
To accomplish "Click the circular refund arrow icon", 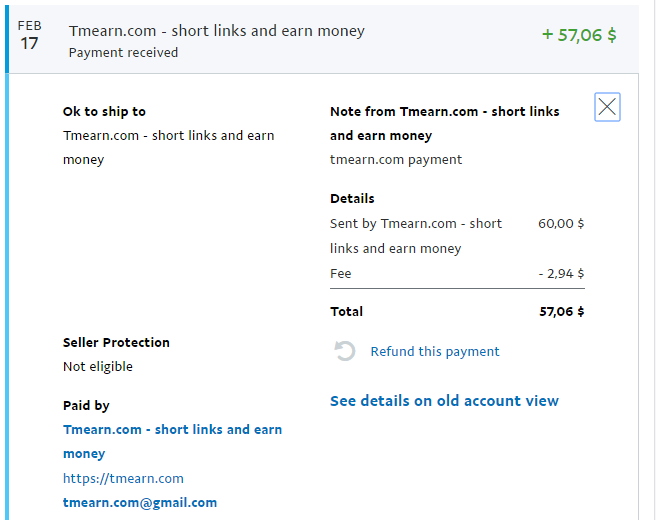I will click(345, 351).
